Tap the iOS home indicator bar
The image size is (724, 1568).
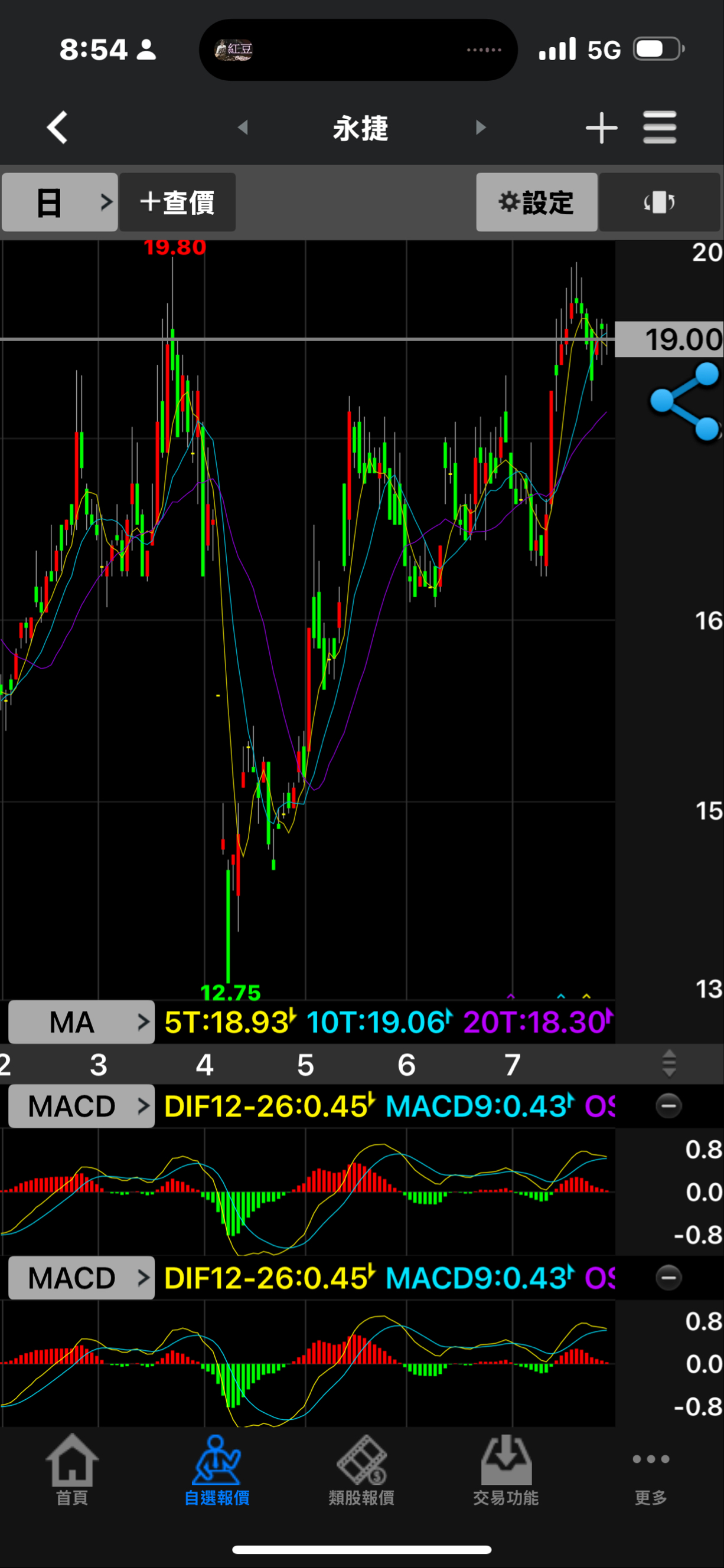(361, 1549)
